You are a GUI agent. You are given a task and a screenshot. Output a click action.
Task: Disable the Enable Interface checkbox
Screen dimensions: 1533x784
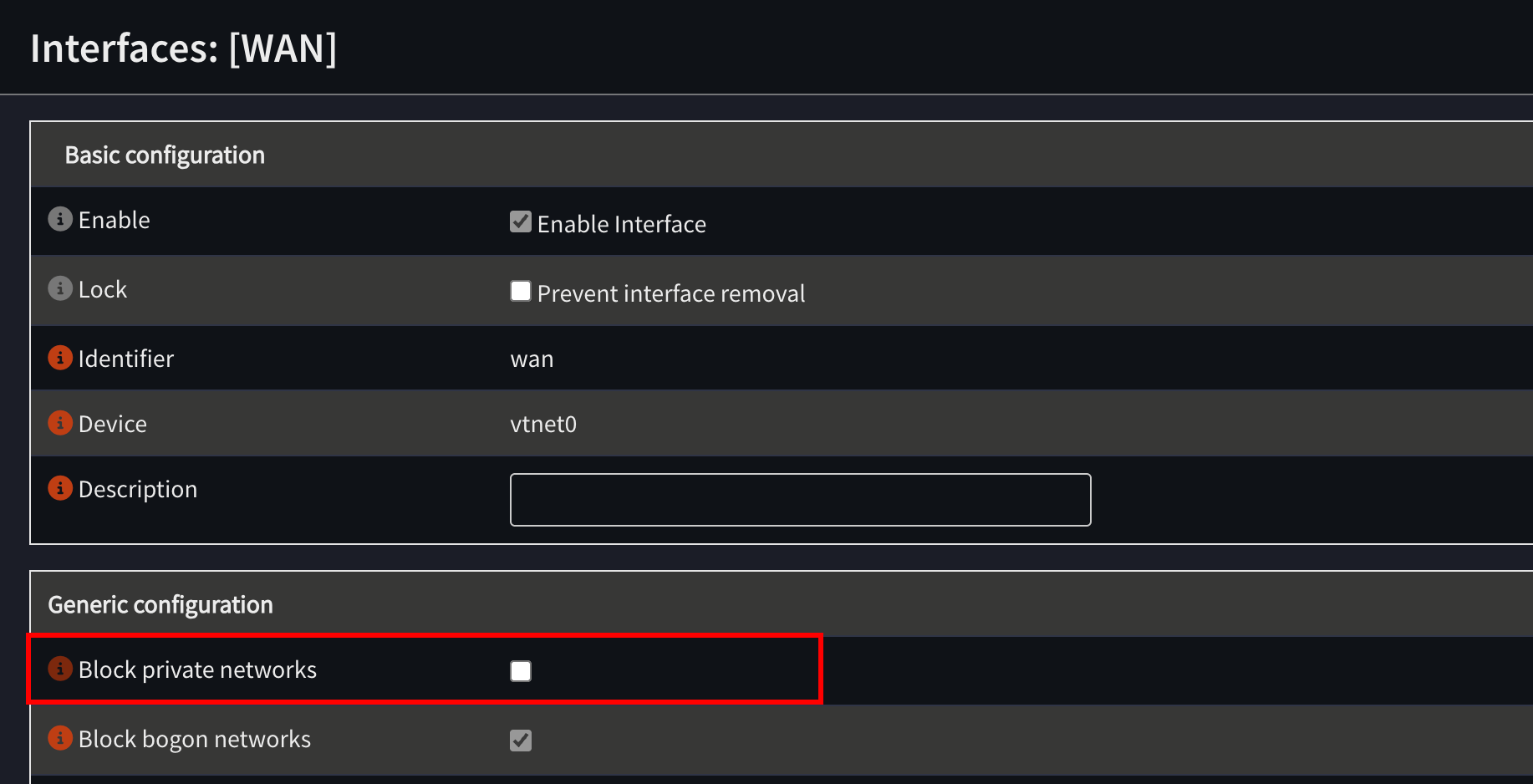point(520,221)
